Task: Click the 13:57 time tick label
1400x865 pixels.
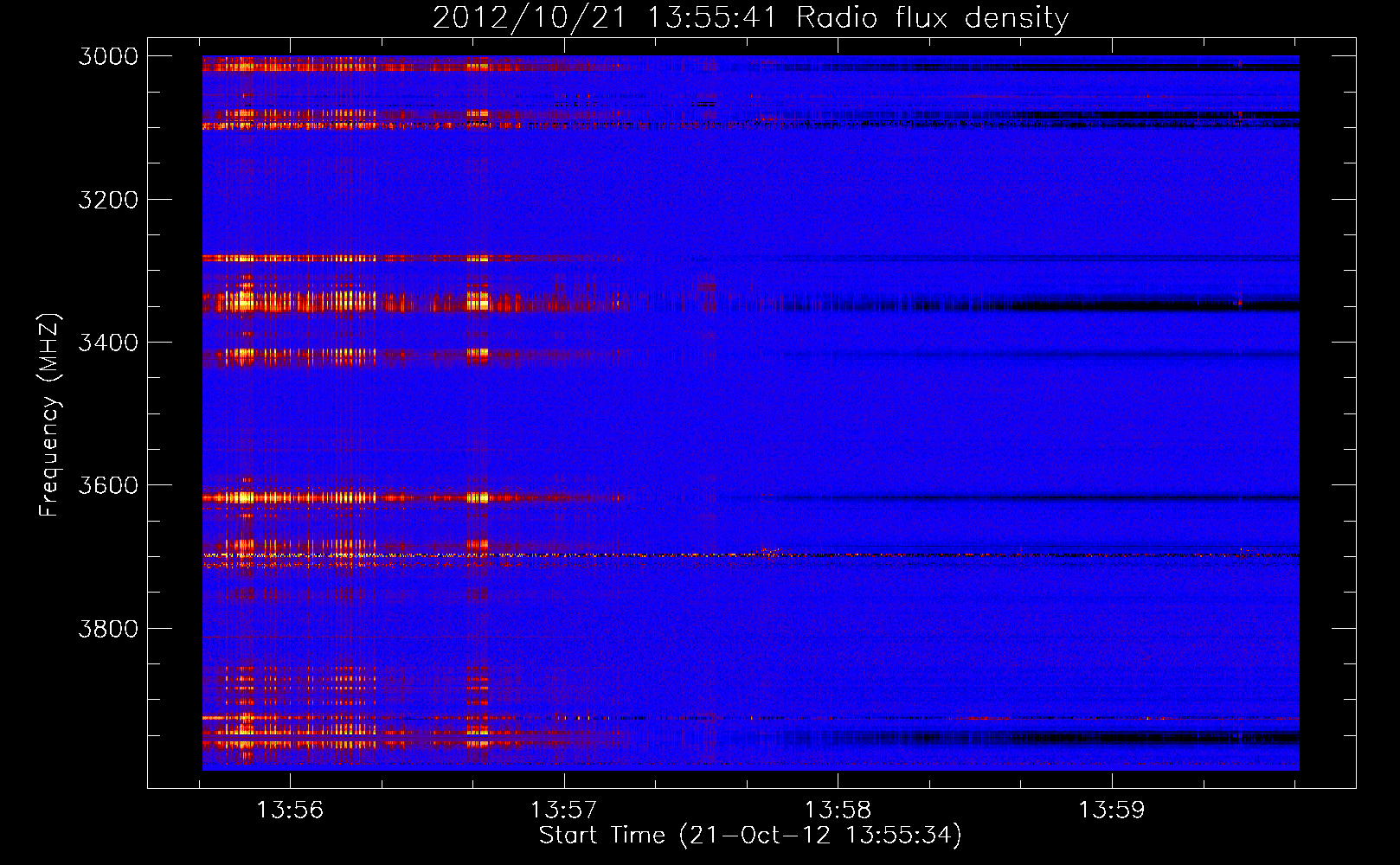Action: [564, 810]
